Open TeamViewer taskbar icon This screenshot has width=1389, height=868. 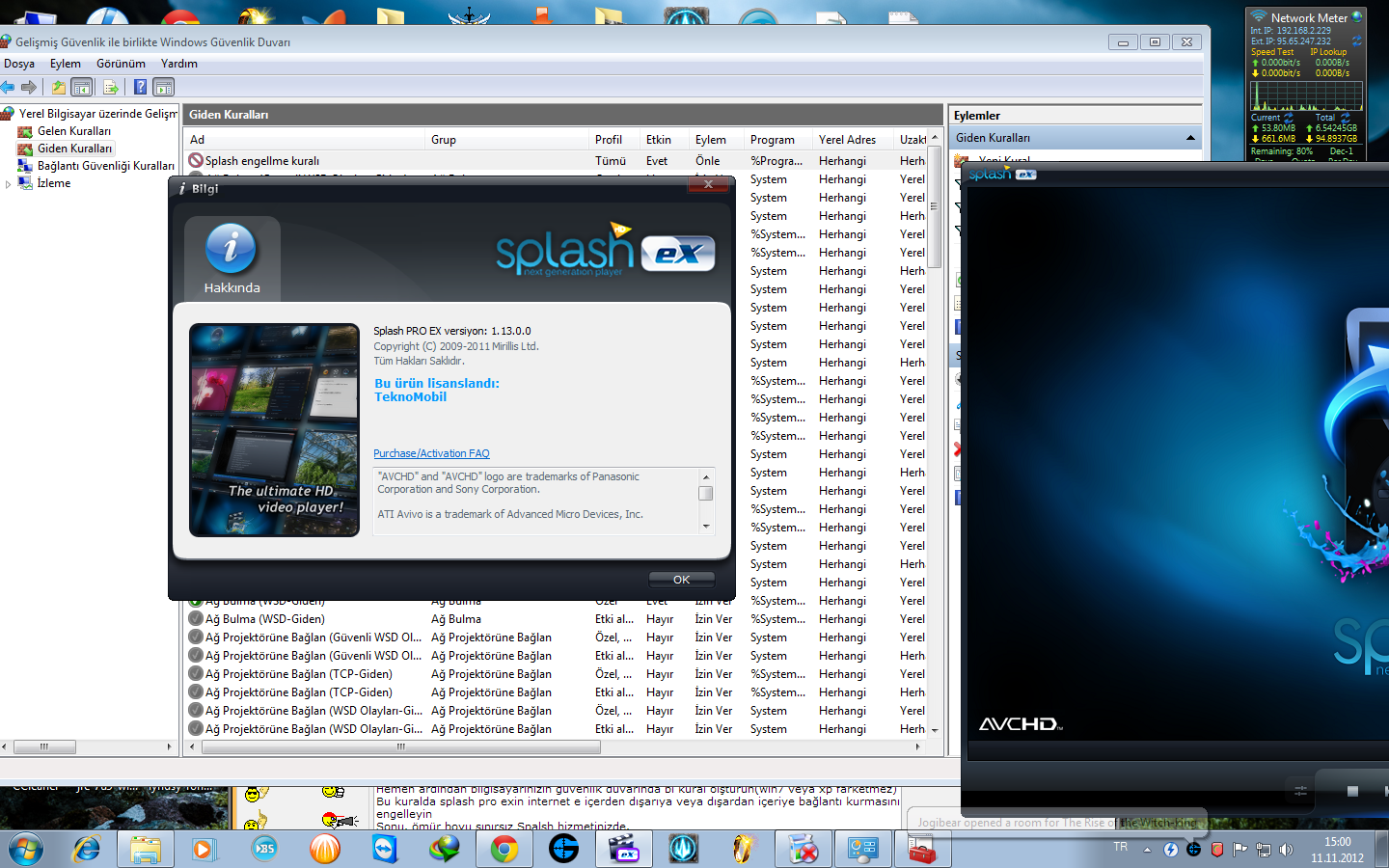tap(385, 850)
